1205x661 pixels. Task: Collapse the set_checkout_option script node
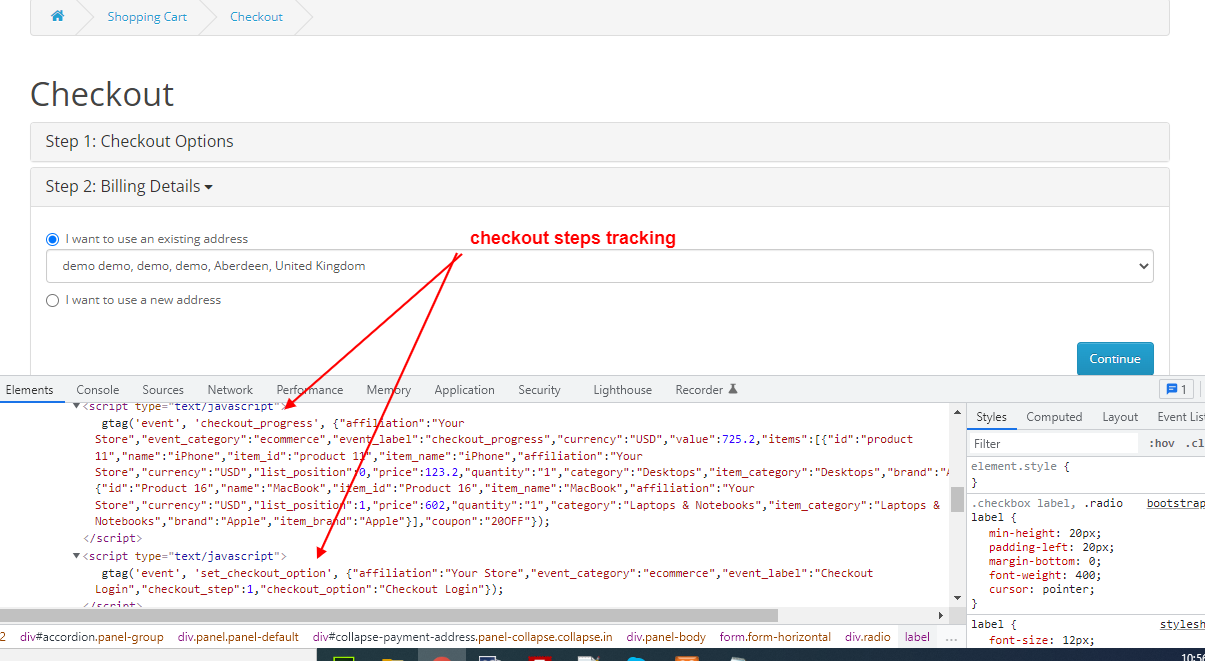pyautogui.click(x=77, y=556)
